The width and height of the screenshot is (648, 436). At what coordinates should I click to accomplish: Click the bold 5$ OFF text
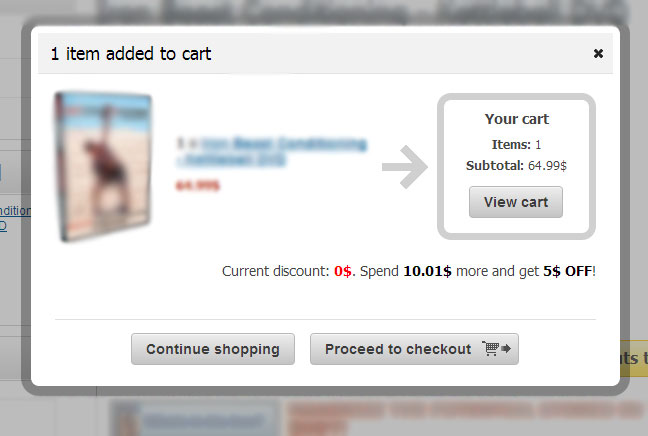568,271
